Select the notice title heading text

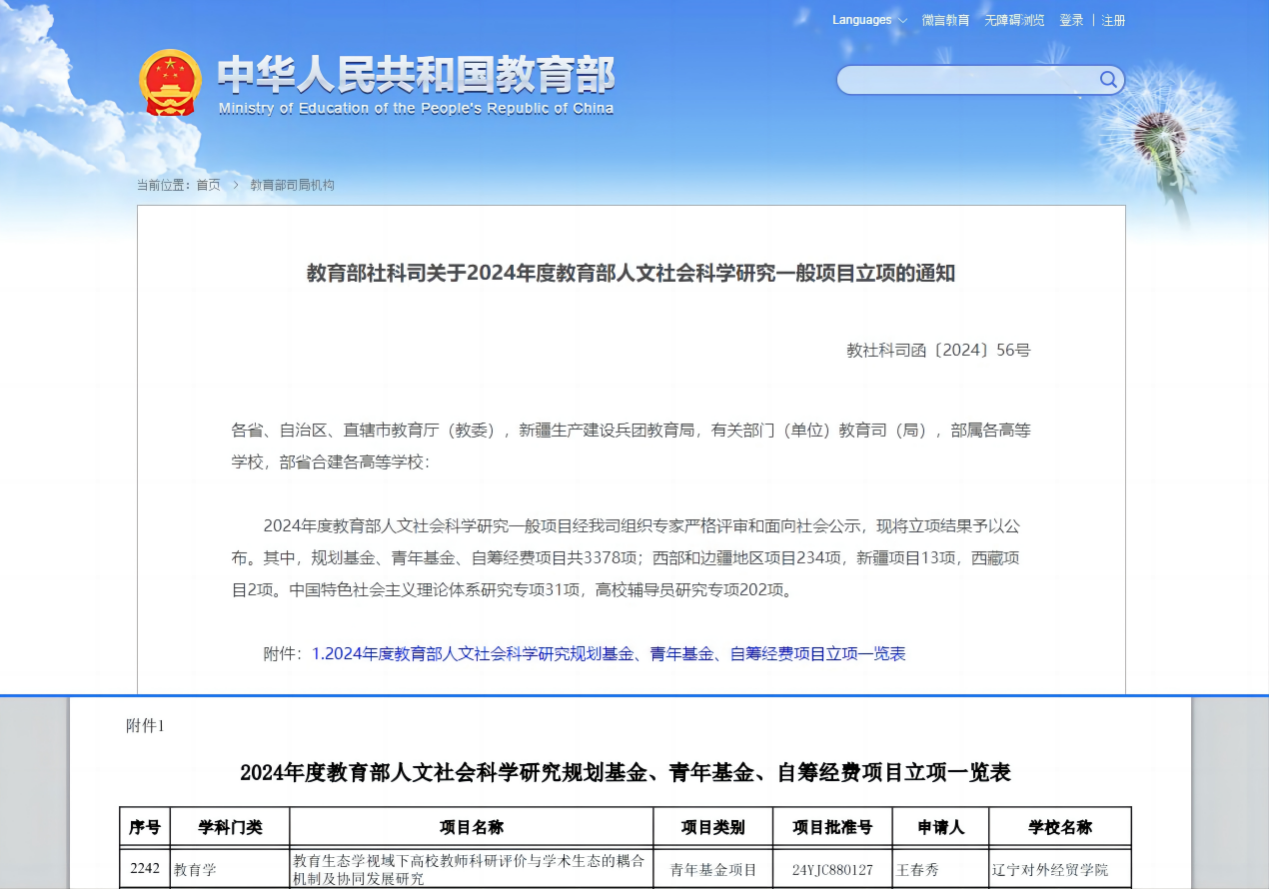click(x=631, y=273)
